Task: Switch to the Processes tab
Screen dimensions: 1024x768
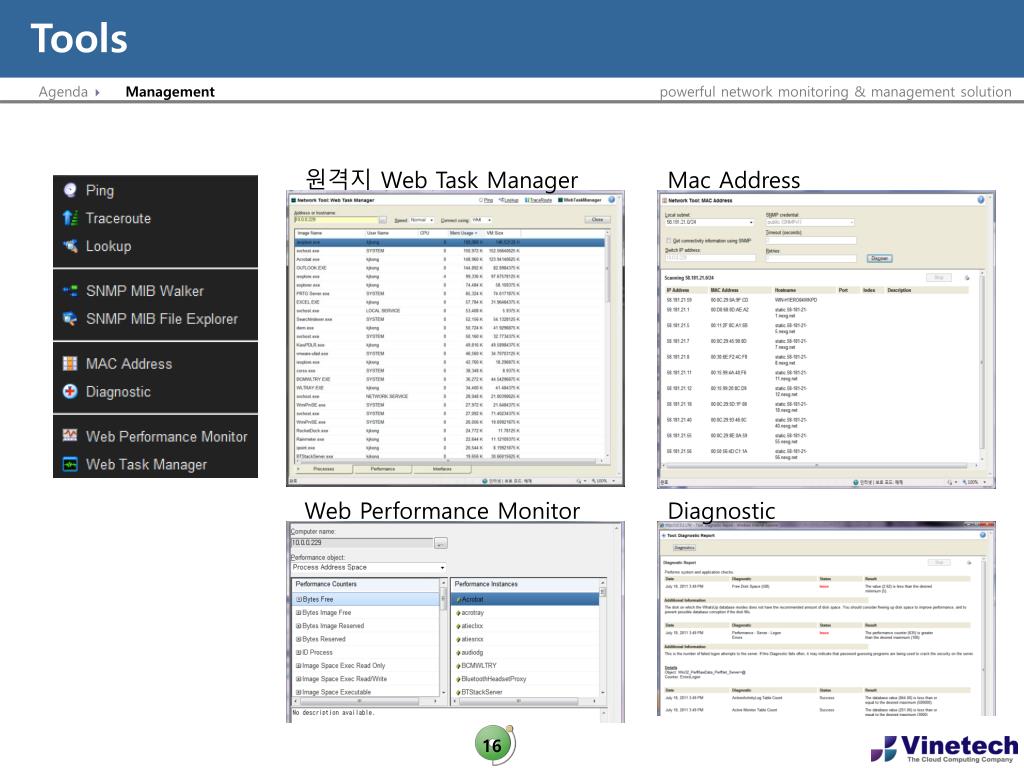Action: click(x=323, y=469)
